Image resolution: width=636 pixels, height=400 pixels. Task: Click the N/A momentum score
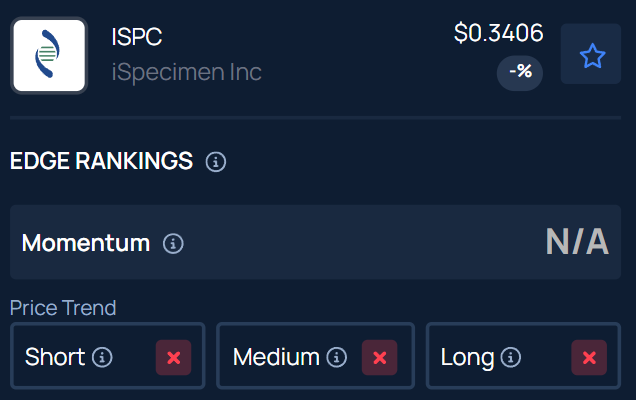point(577,242)
